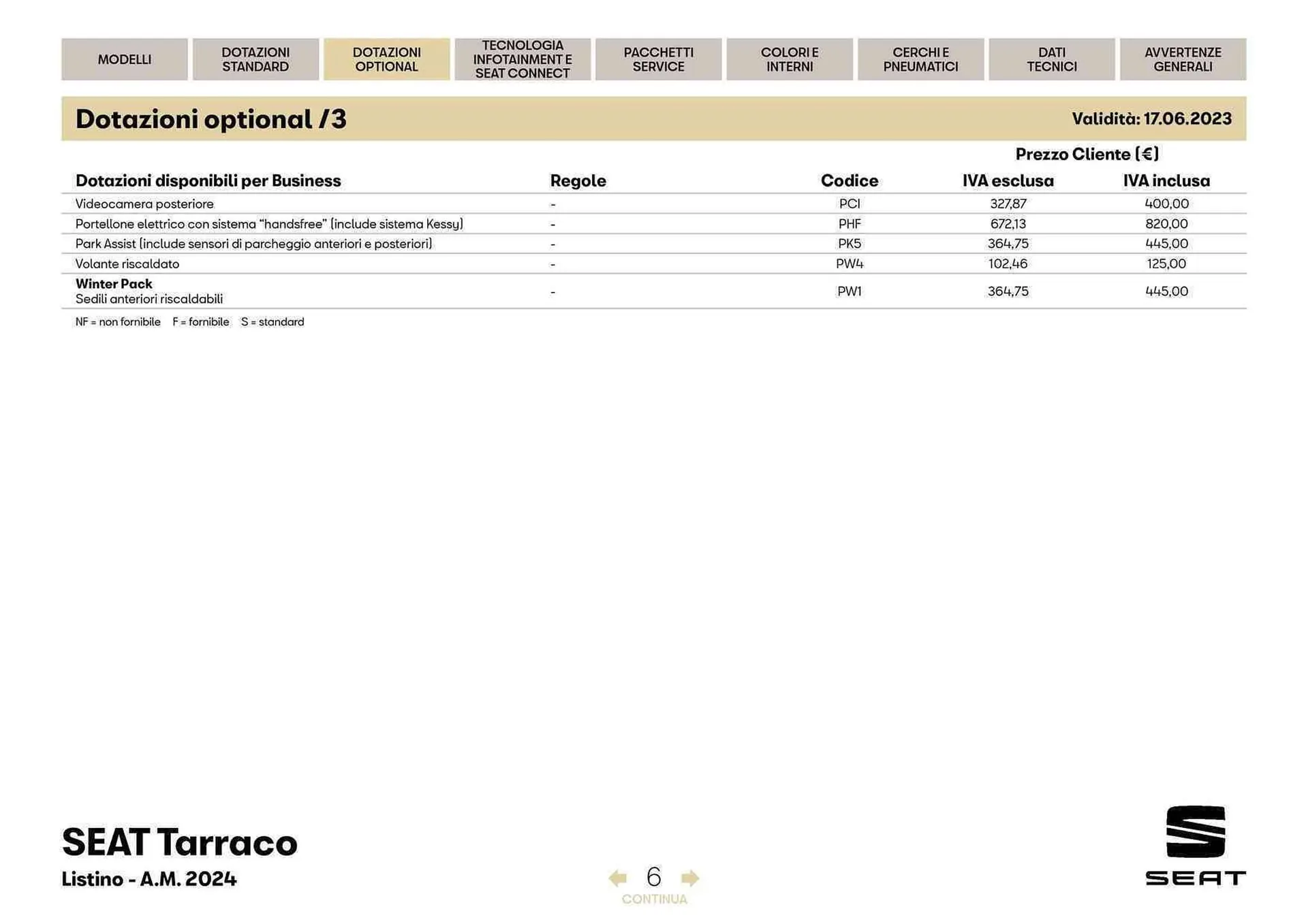View the DATI TECNICI tab
This screenshot has width=1308, height=924.
1052,59
